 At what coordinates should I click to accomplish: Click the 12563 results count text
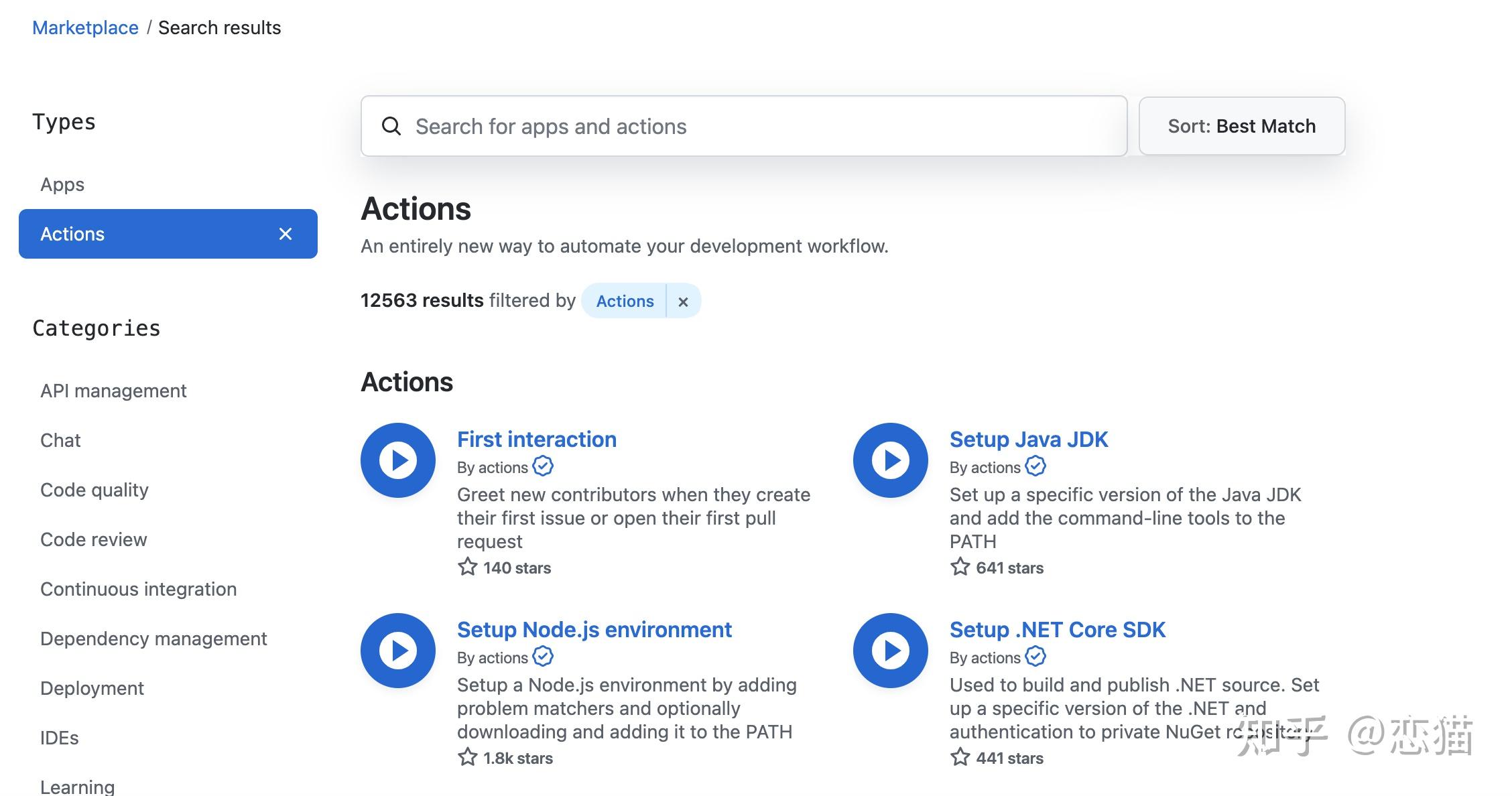[x=422, y=300]
